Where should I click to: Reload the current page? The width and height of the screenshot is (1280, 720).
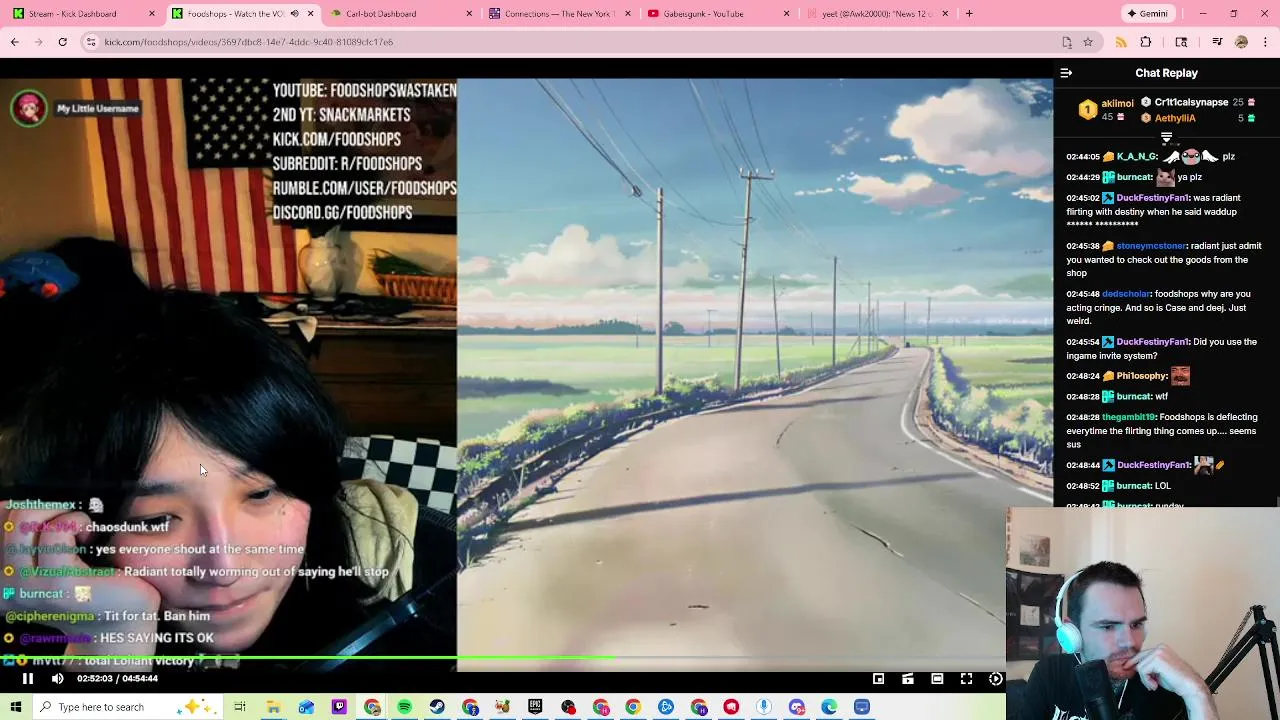click(x=62, y=42)
